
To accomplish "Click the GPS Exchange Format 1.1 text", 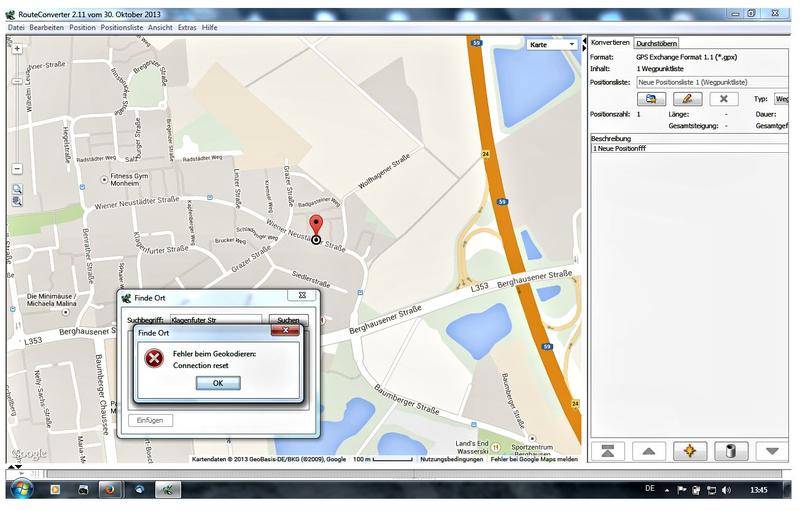I will click(x=686, y=57).
